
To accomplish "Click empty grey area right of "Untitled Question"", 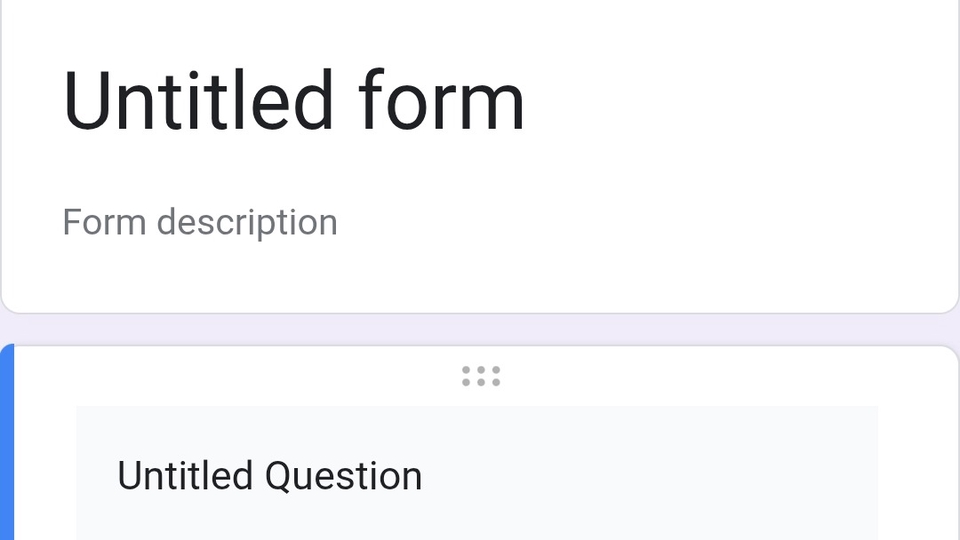I will click(x=650, y=476).
